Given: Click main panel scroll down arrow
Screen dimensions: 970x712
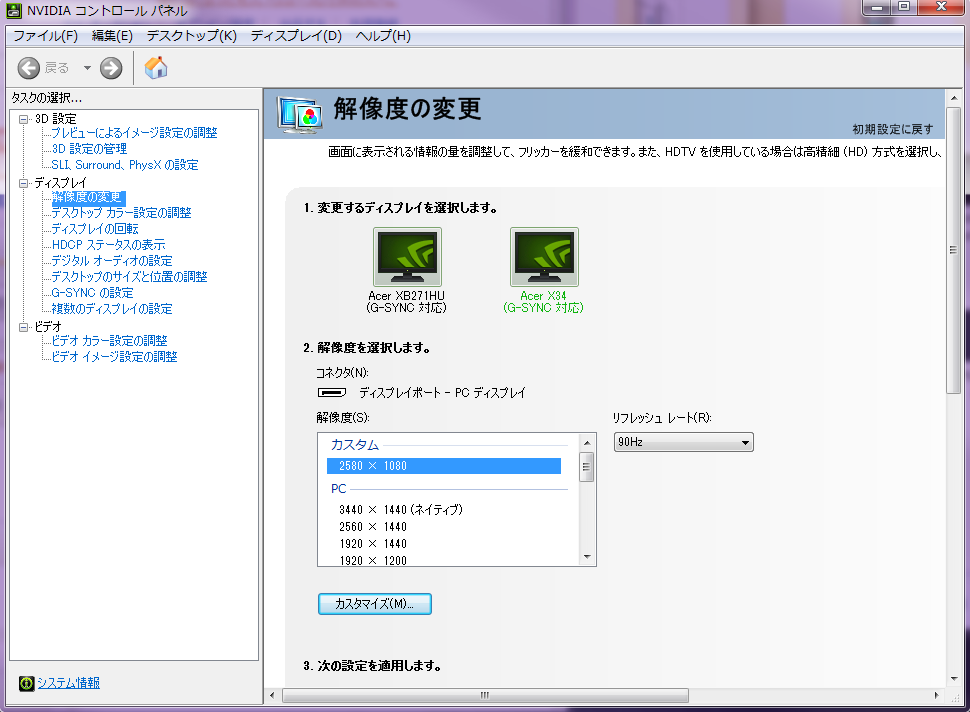Looking at the screenshot, I should coord(953,679).
